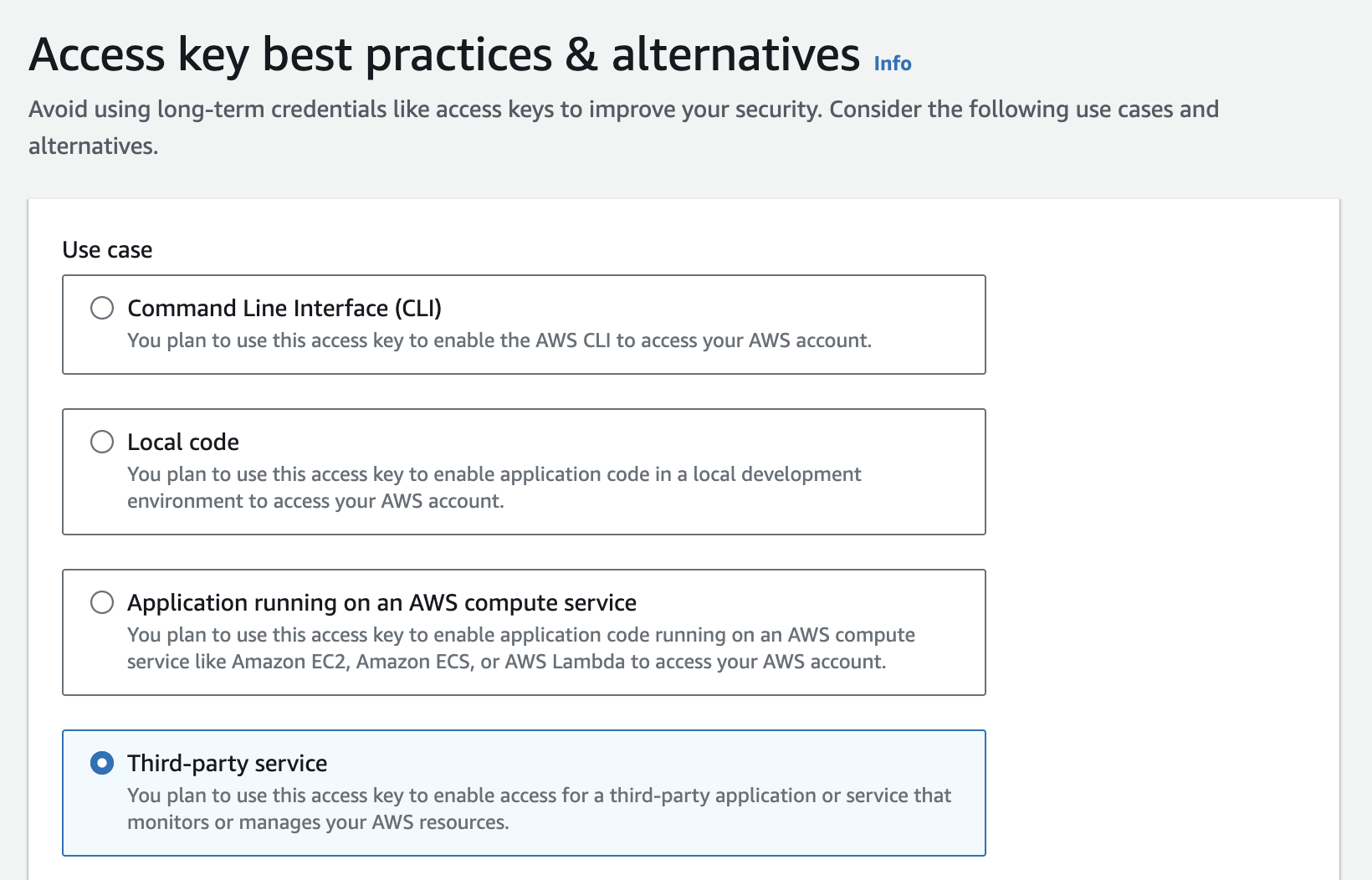This screenshot has width=1372, height=880.
Task: Open the Info link beside the heading
Action: click(893, 64)
